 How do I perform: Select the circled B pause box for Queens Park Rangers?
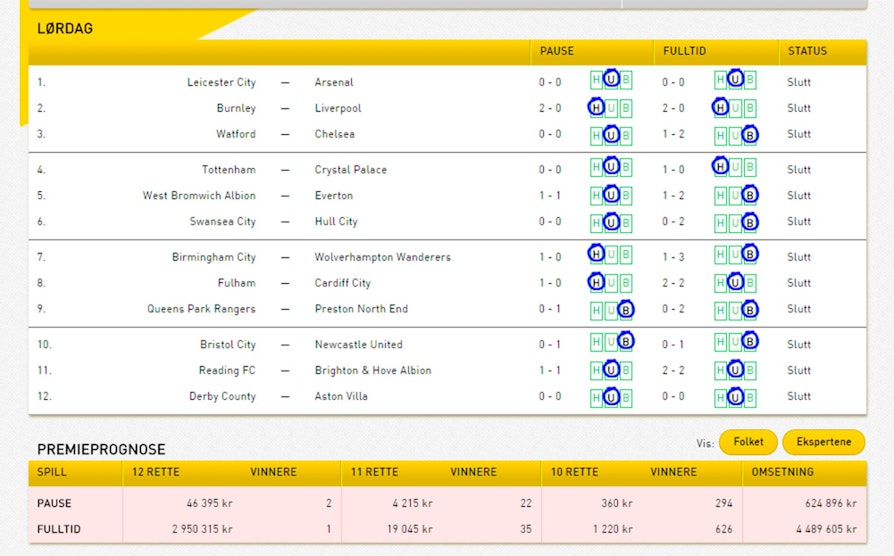point(625,310)
